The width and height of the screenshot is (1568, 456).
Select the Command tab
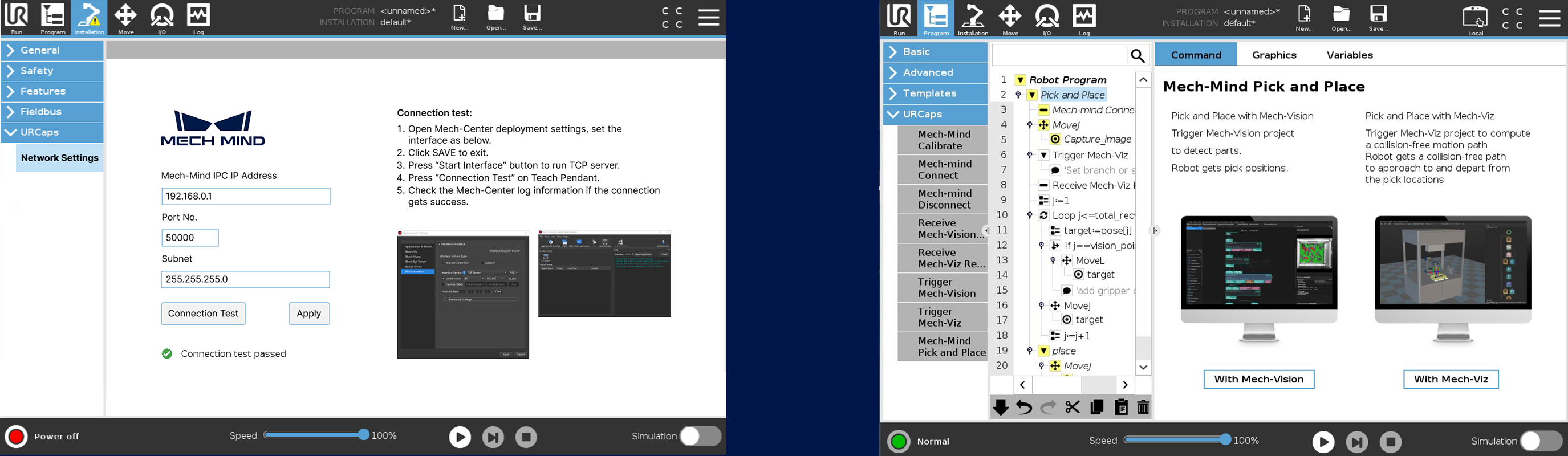click(x=1196, y=55)
